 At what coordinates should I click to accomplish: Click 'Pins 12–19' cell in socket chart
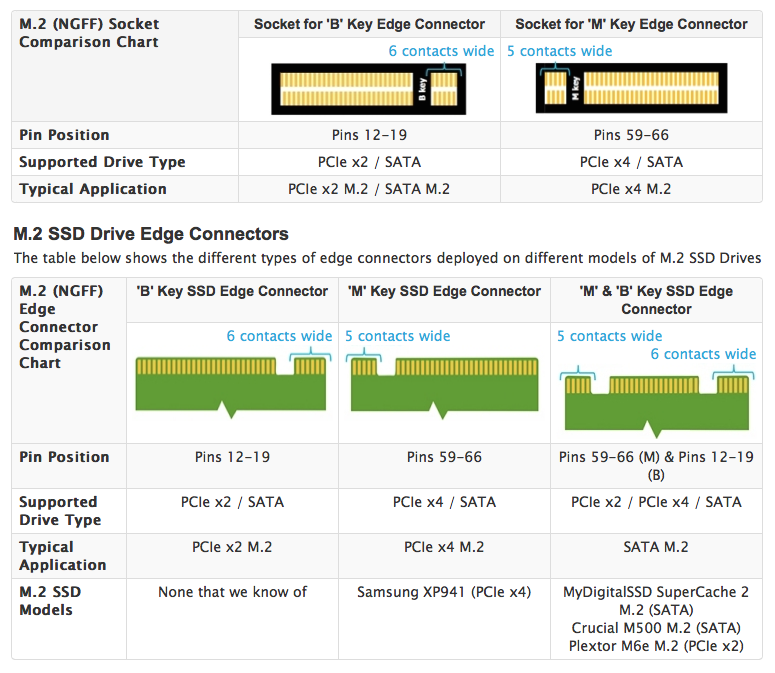pyautogui.click(x=369, y=135)
